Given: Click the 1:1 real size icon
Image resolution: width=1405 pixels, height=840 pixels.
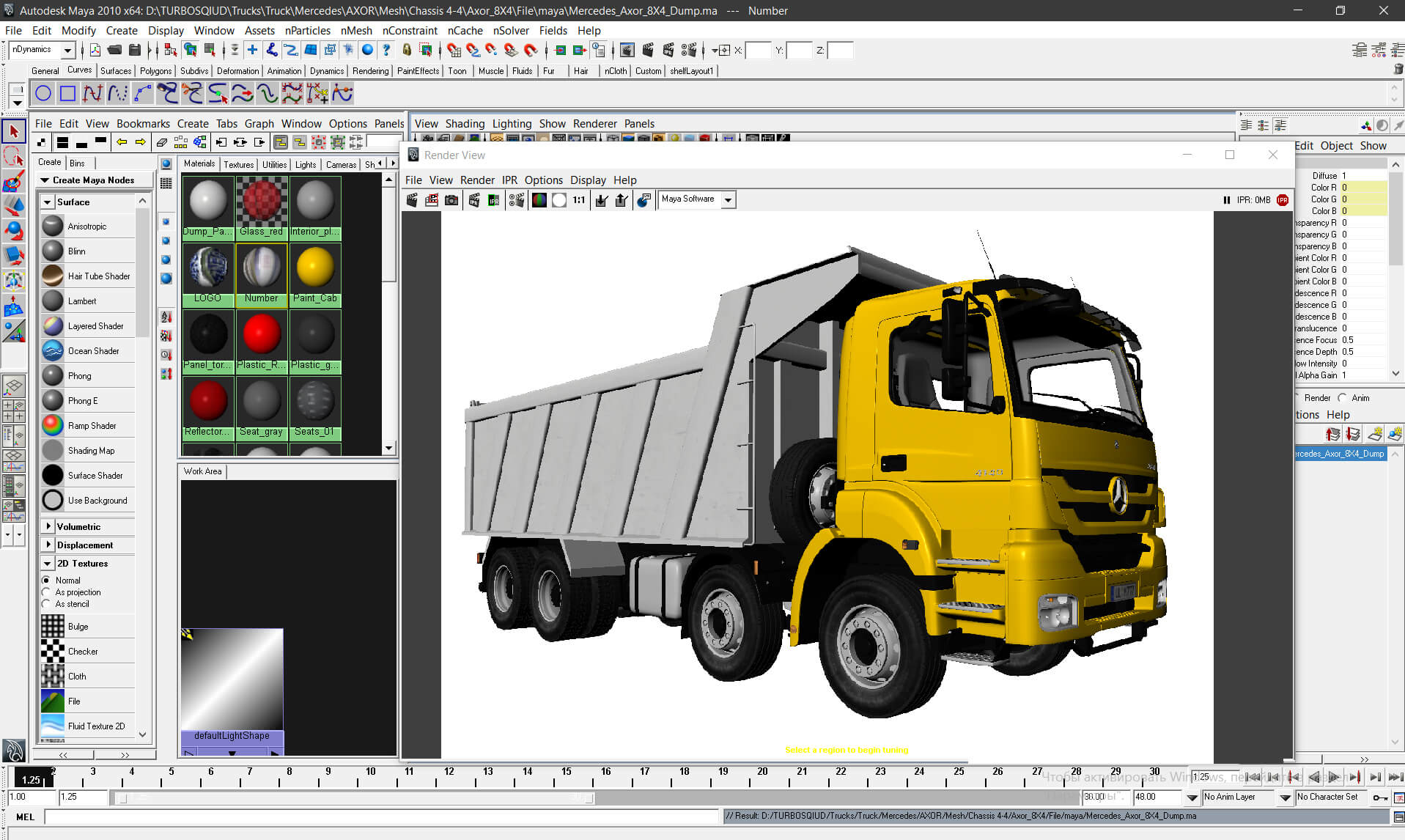Looking at the screenshot, I should click(579, 199).
